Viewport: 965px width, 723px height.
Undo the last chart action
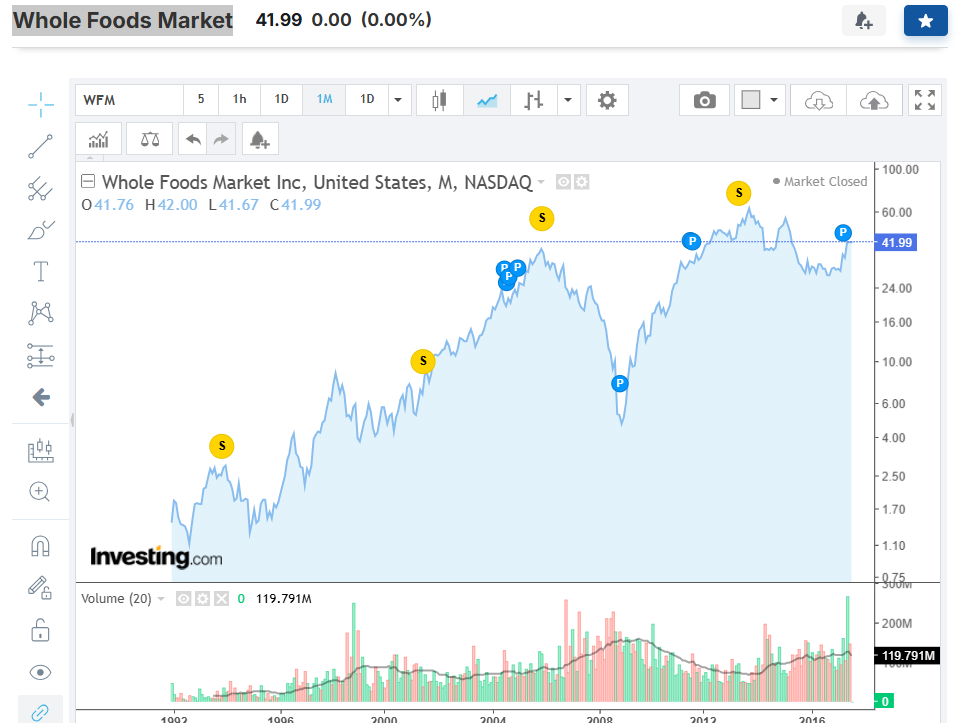193,140
